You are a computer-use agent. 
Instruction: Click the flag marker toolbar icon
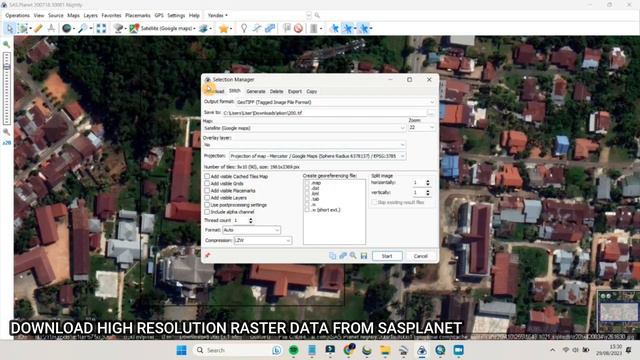(x=287, y=28)
